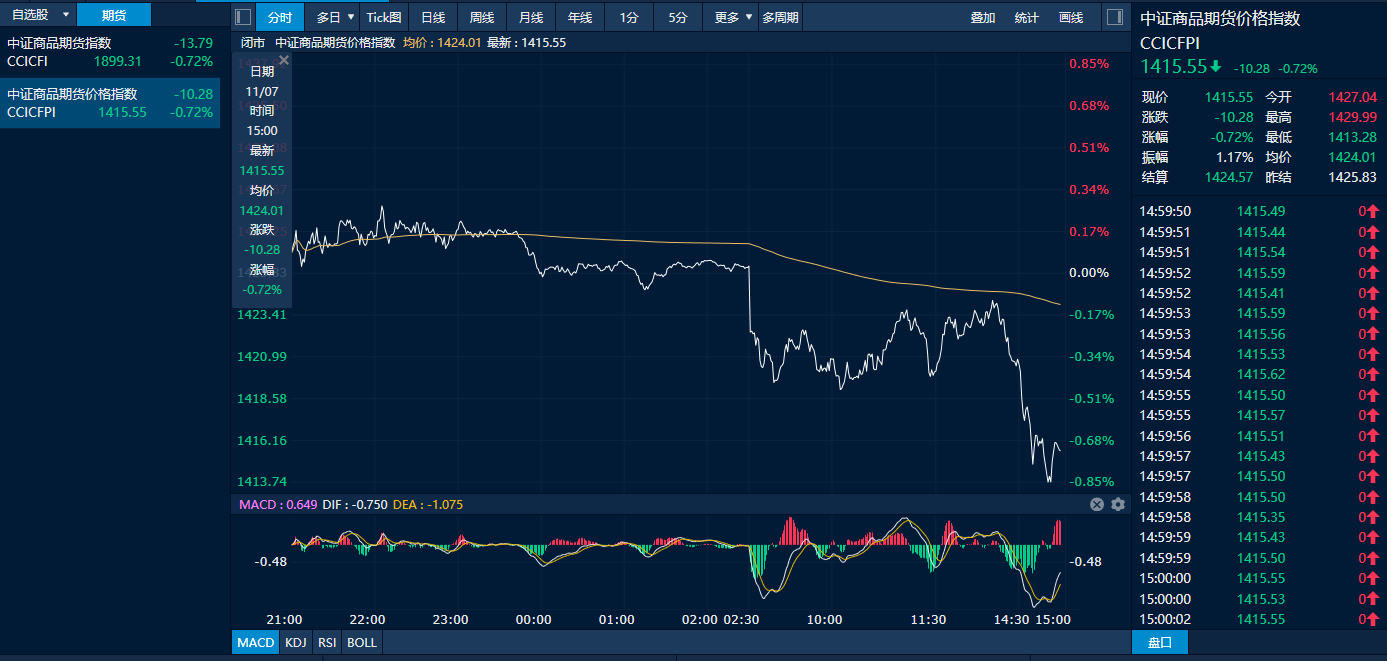The image size is (1387, 661).
Task: Open the 统计 statistics tool
Action: [1026, 17]
